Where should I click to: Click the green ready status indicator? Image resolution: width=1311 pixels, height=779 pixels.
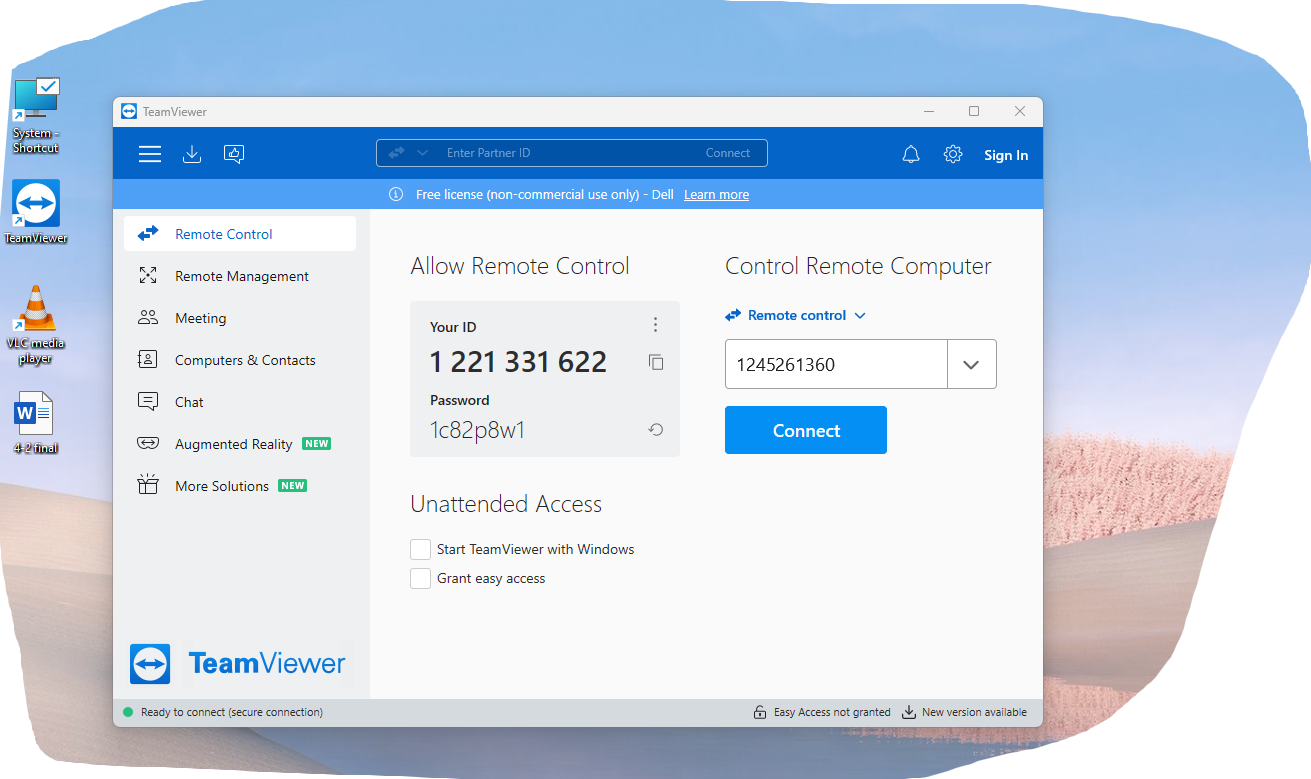coord(128,713)
